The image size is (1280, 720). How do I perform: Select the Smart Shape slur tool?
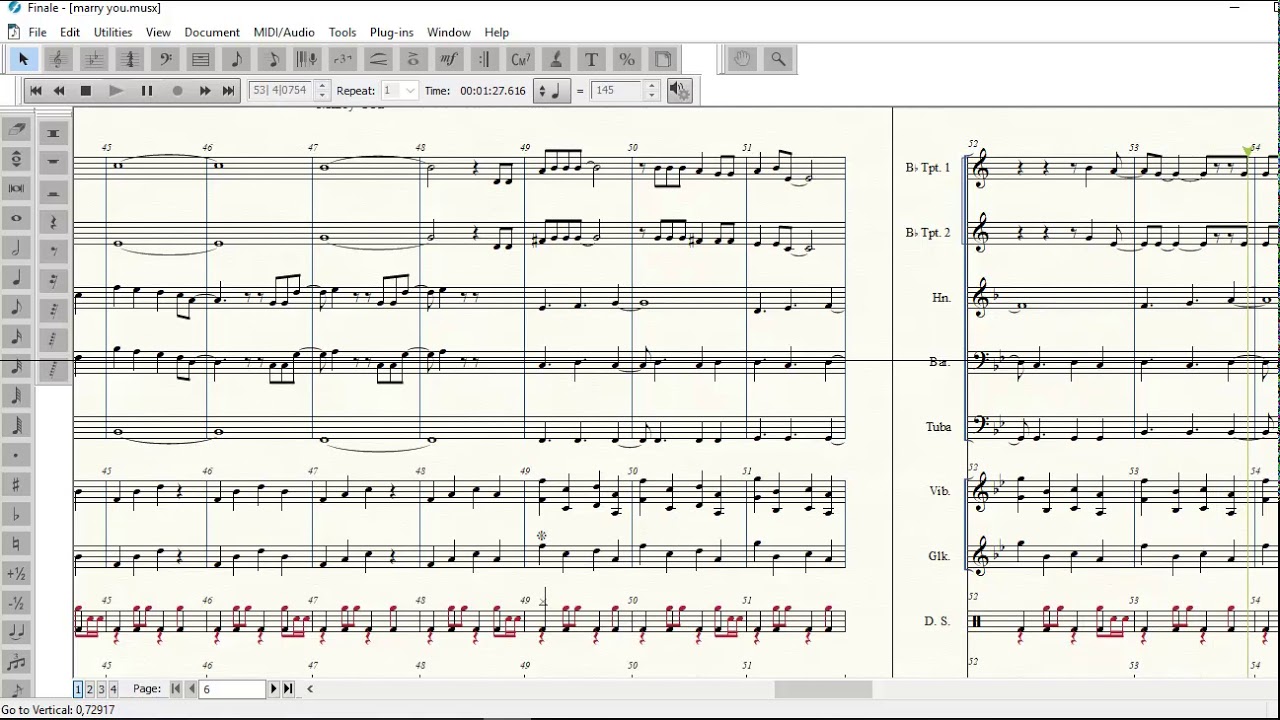(378, 59)
